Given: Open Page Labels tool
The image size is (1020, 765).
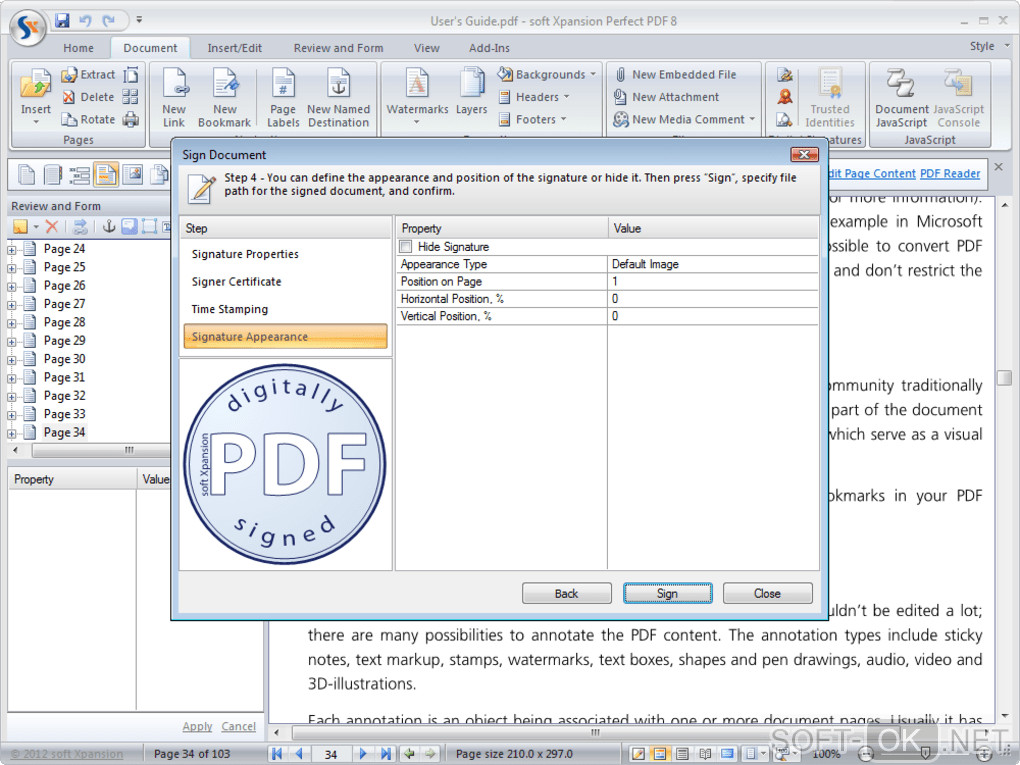Looking at the screenshot, I should pos(283,98).
